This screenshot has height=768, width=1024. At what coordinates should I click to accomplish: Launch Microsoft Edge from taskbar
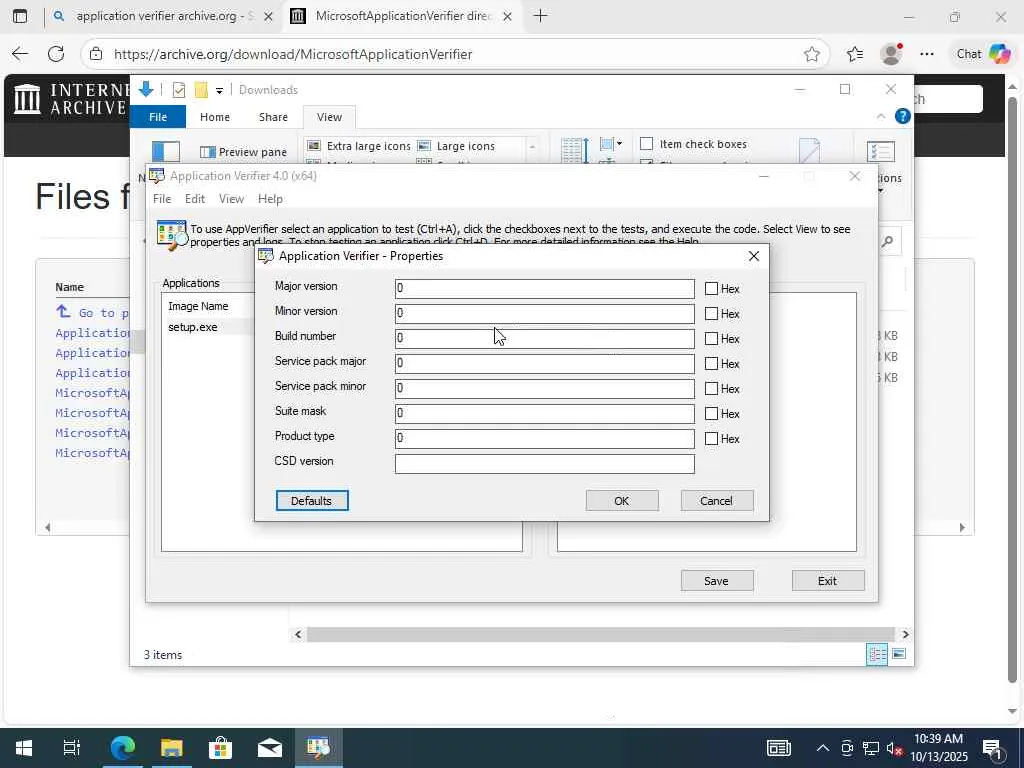pyautogui.click(x=122, y=748)
